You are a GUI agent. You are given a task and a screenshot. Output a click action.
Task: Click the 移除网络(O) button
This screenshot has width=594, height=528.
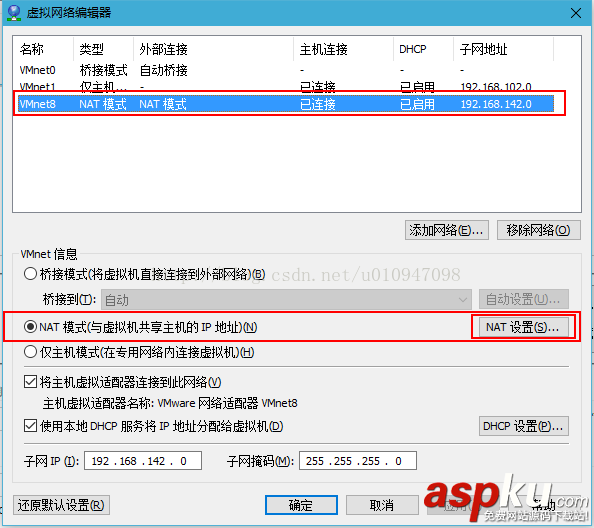(x=538, y=230)
